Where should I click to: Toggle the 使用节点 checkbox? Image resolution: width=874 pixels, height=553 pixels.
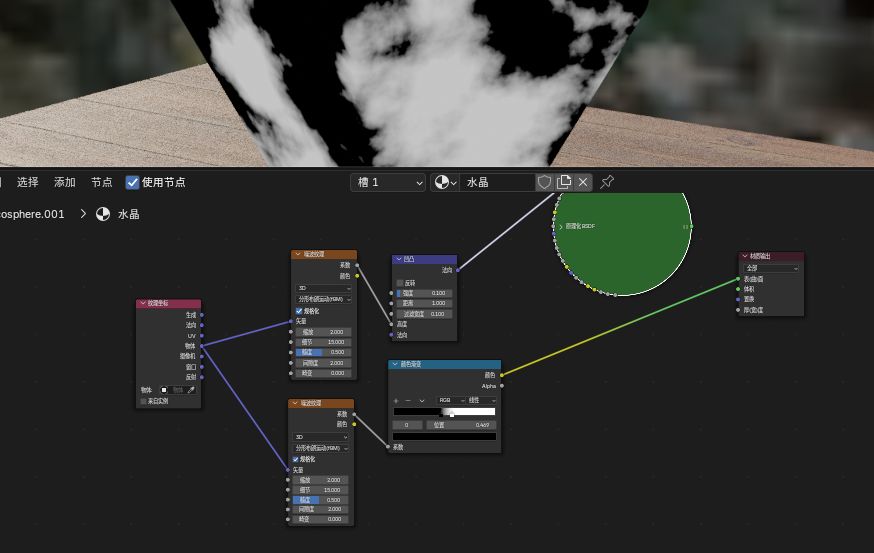pos(132,182)
